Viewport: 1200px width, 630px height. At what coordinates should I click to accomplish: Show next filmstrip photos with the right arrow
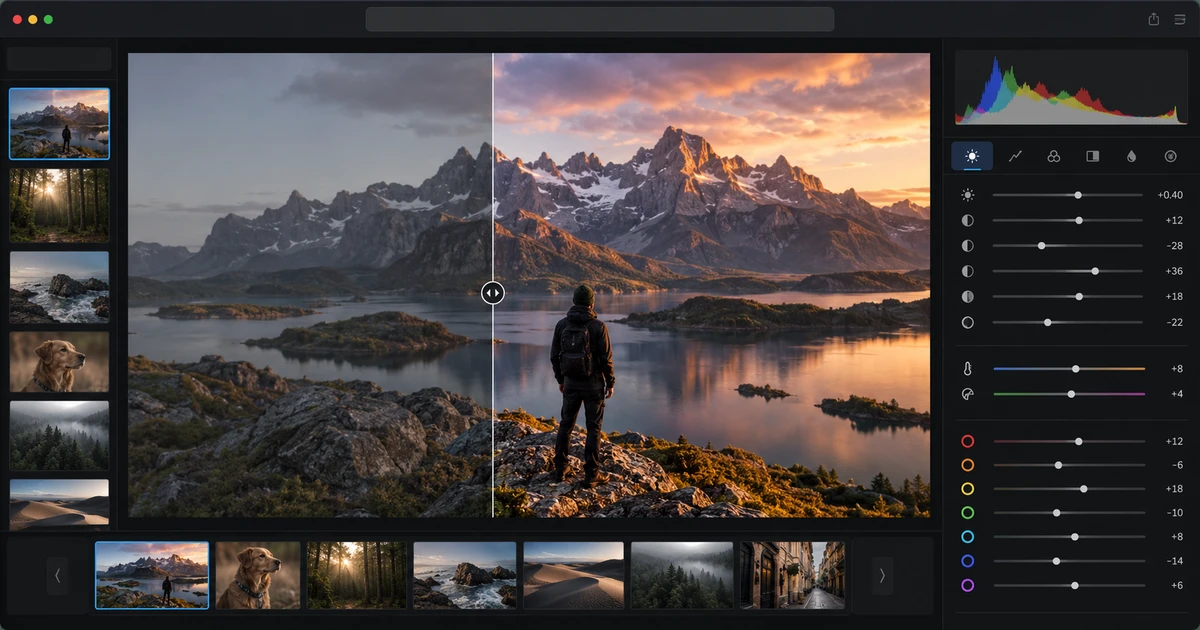(881, 575)
